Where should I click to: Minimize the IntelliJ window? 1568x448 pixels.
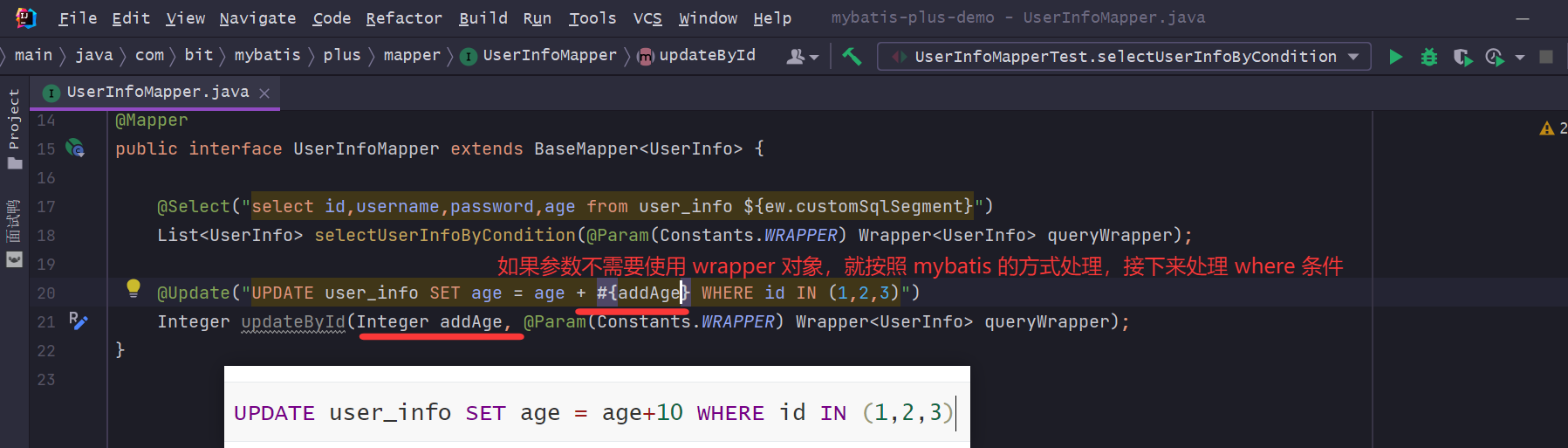pos(1523,17)
